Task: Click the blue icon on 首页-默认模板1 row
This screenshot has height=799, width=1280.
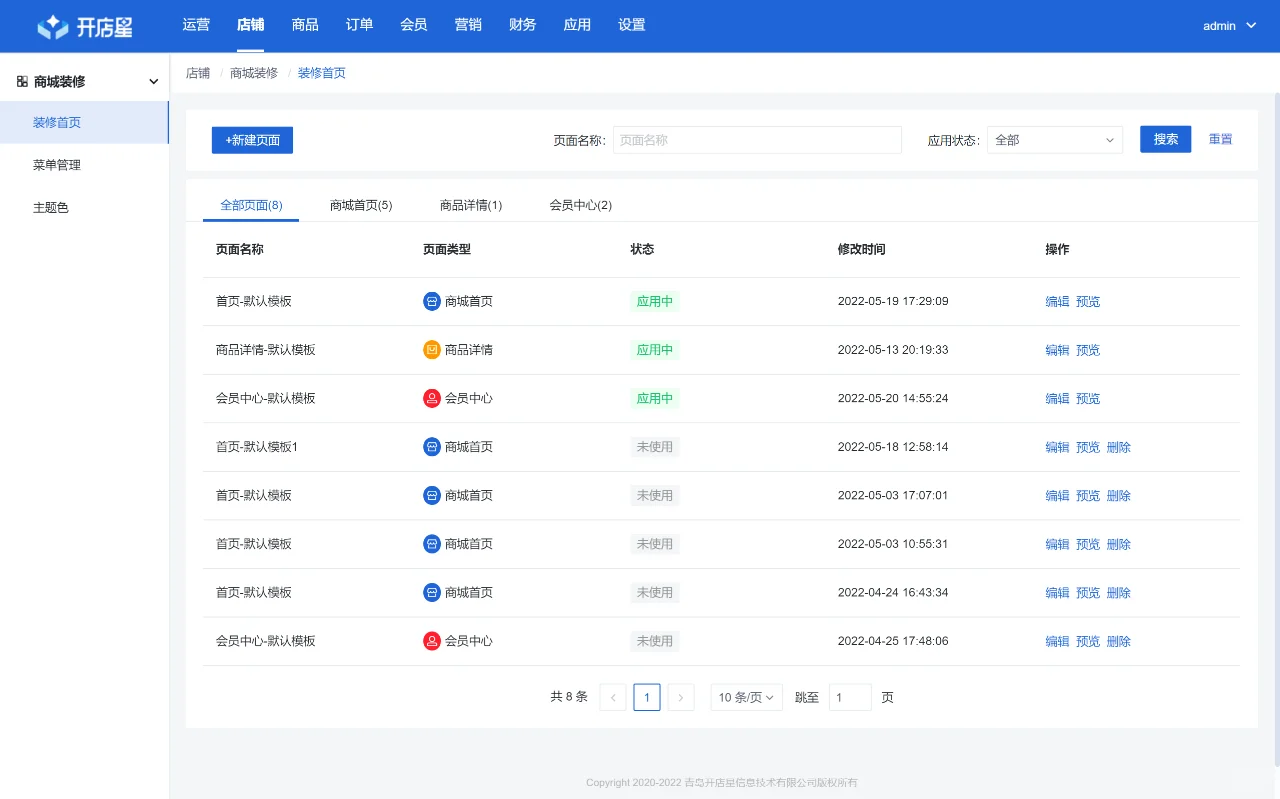Action: (x=430, y=446)
